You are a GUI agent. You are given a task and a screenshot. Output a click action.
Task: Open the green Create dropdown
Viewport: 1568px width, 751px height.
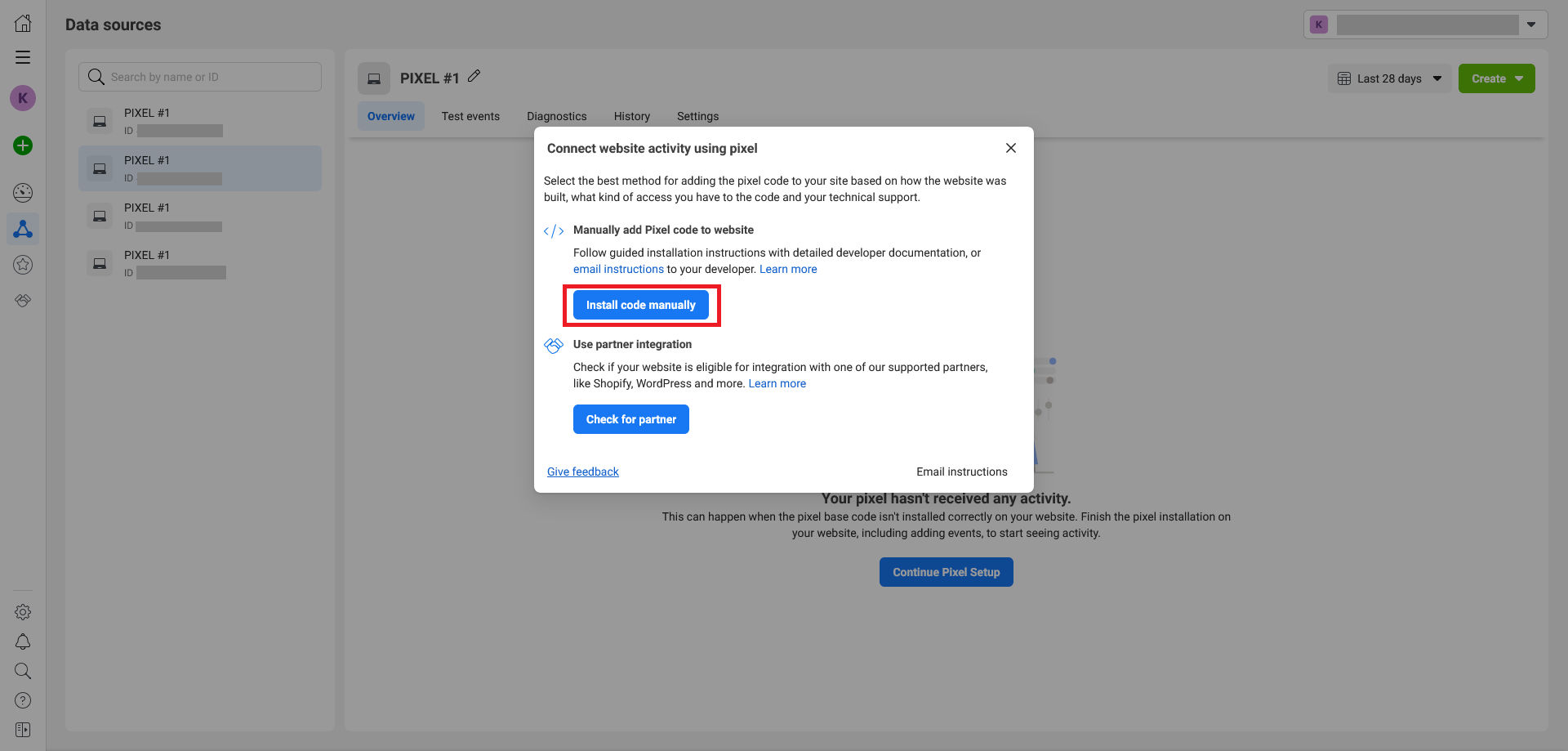pos(1496,78)
